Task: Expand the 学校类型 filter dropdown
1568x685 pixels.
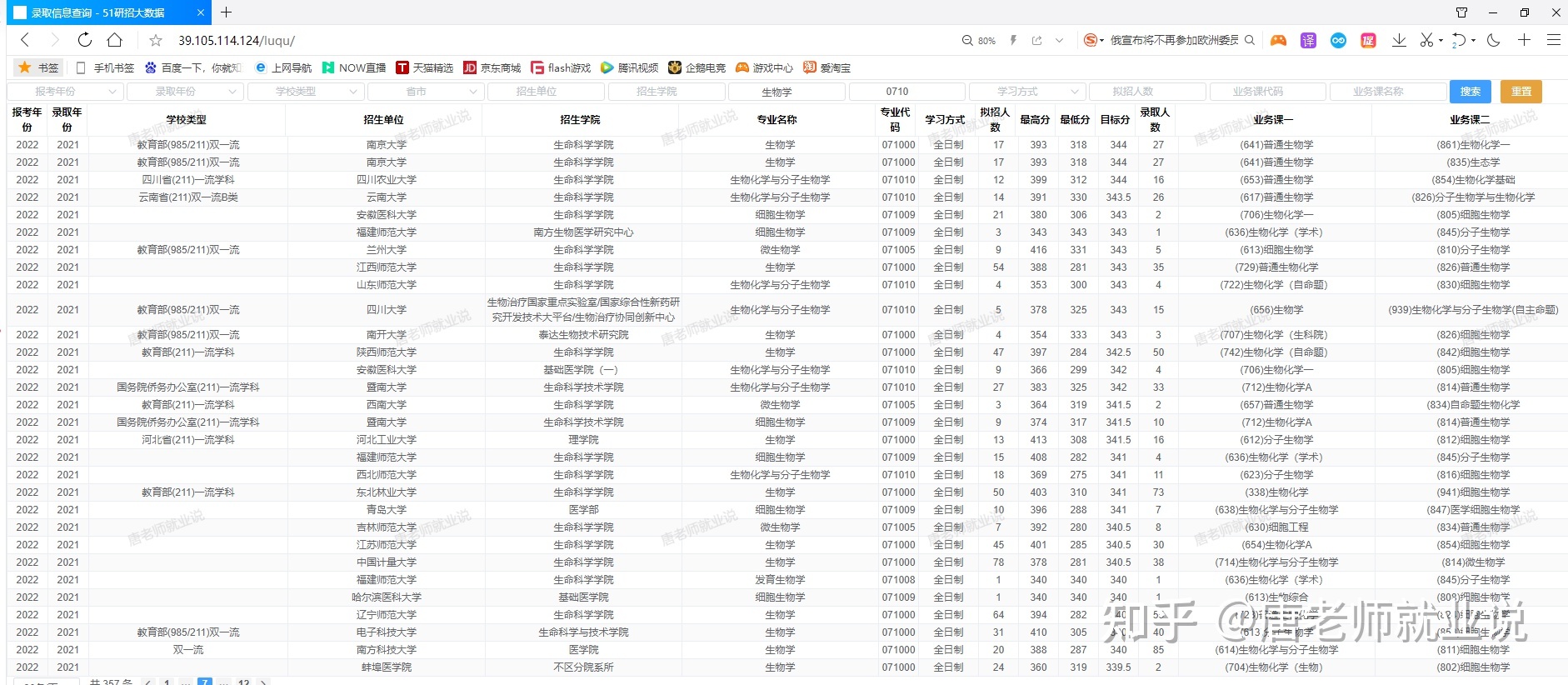Action: point(305,92)
